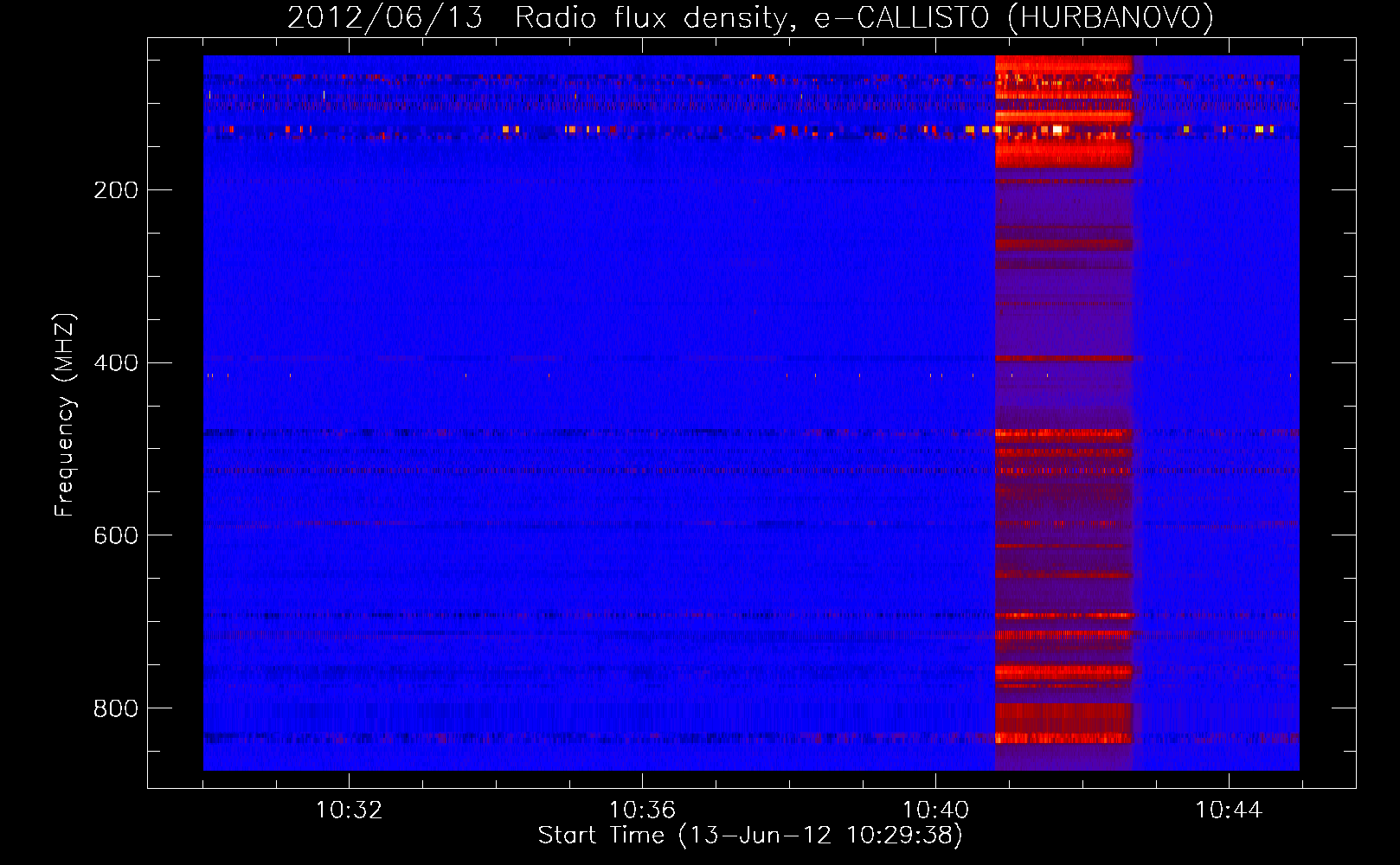Click the 400 frequency tick label
Screen dimensions: 1400x865
(116, 363)
